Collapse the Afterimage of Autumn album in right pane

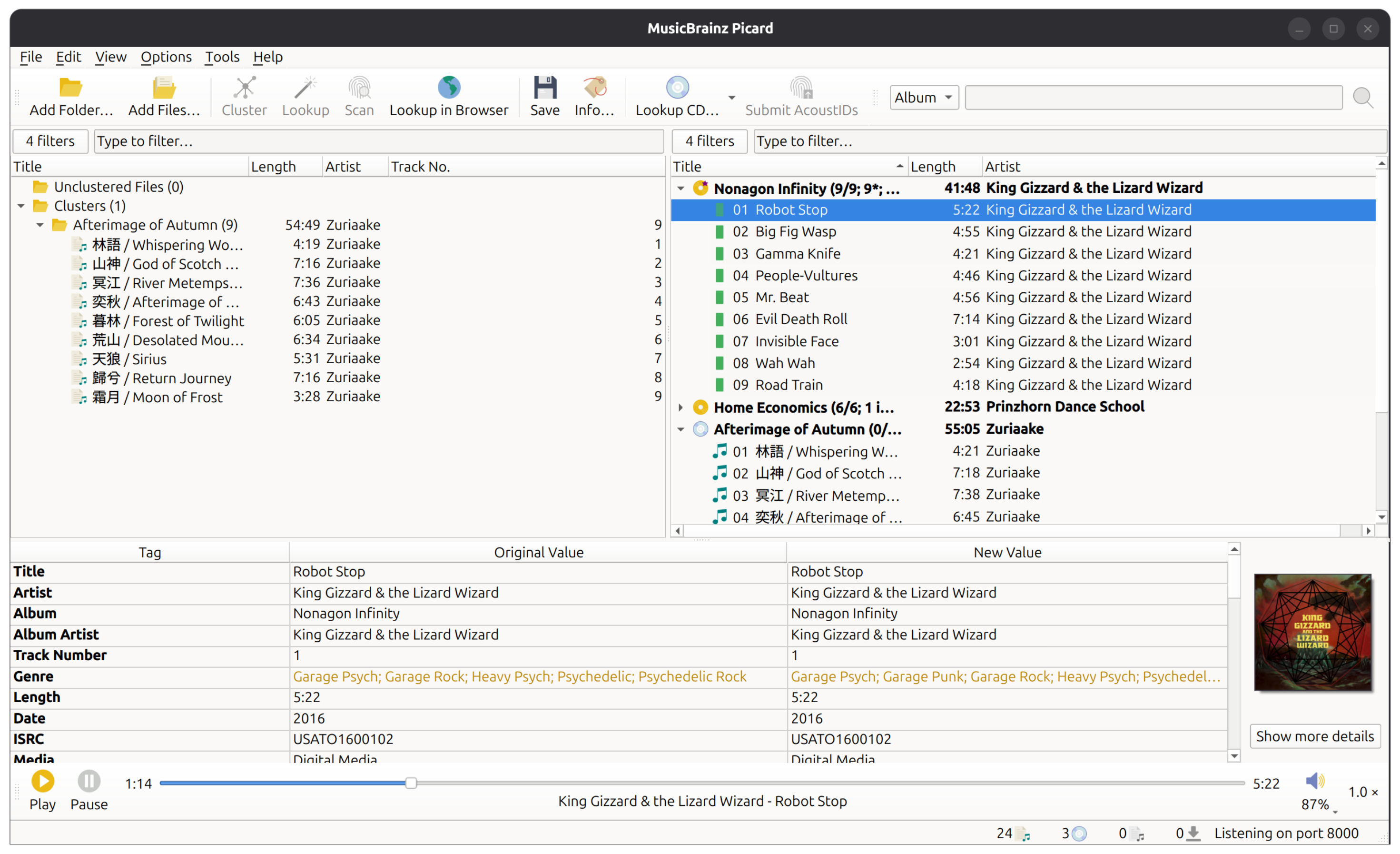(x=680, y=429)
